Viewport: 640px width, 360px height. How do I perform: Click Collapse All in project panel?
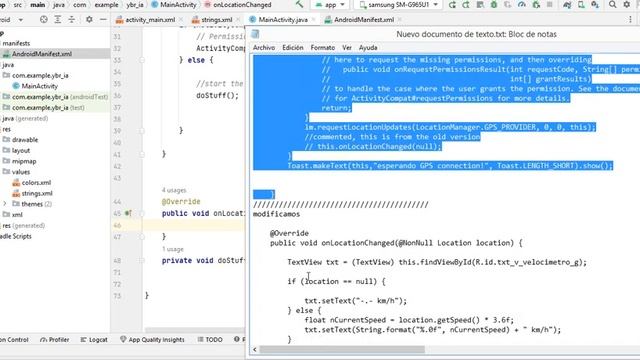(71, 20)
